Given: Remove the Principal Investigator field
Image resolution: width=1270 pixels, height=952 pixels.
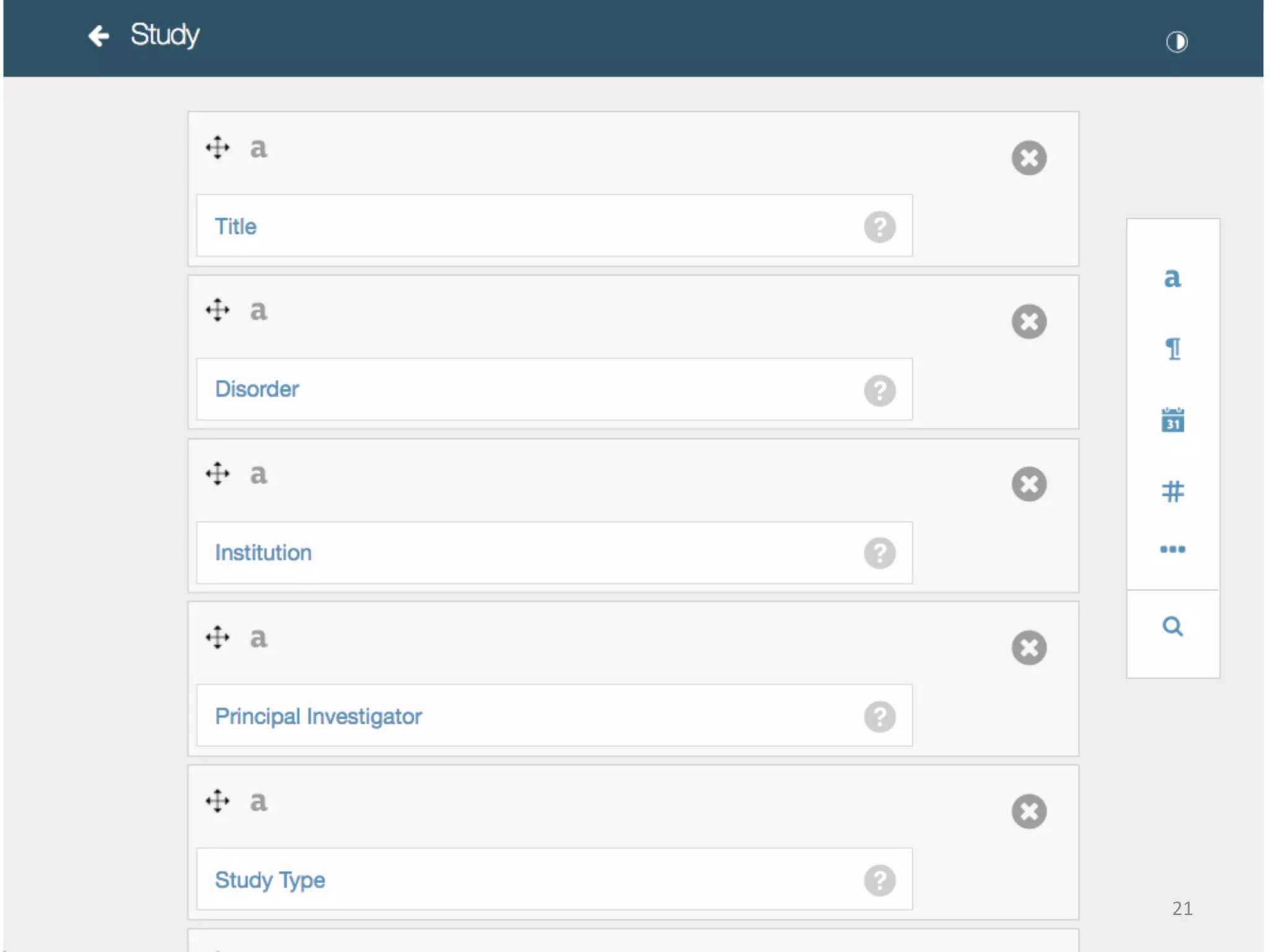Looking at the screenshot, I should point(1029,648).
